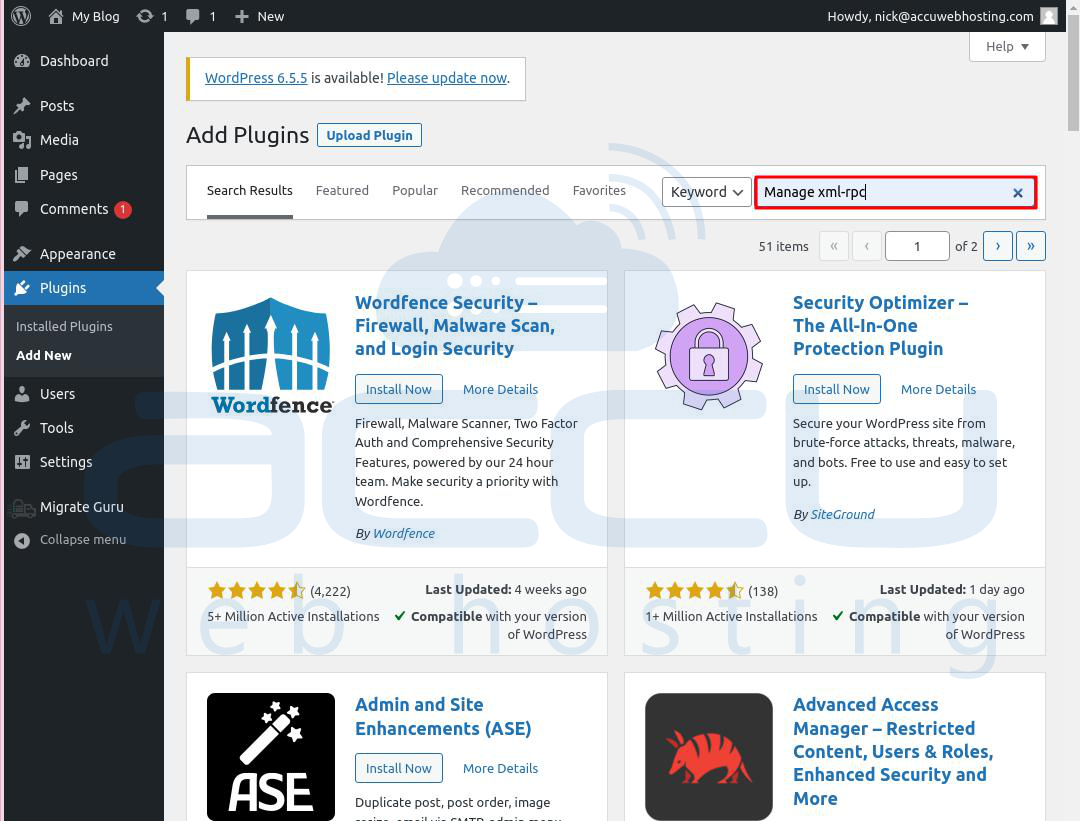Click the Upload Plugin button
This screenshot has height=821, width=1080.
pyautogui.click(x=369, y=135)
